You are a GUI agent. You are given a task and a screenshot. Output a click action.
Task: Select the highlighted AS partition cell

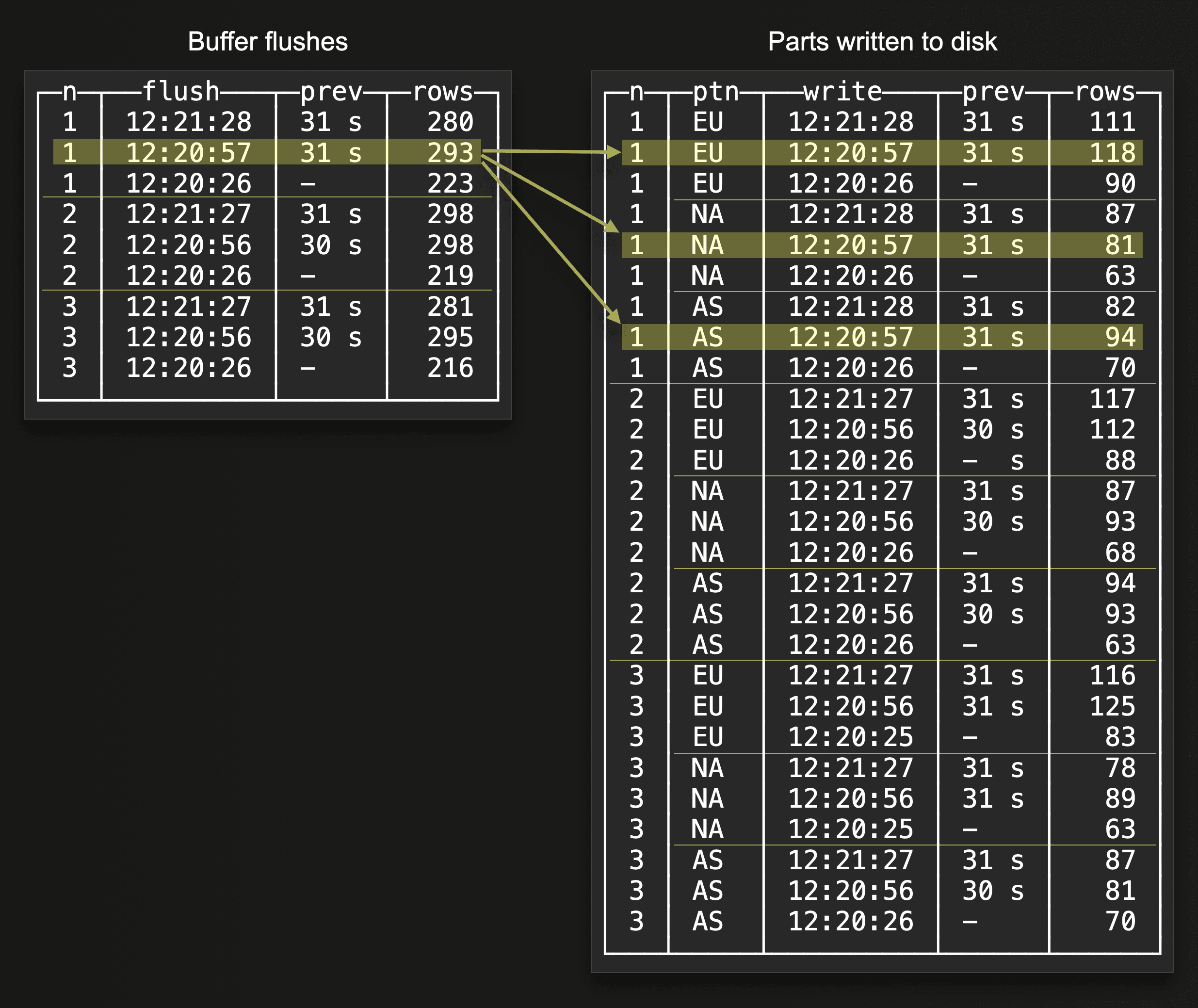tap(708, 337)
